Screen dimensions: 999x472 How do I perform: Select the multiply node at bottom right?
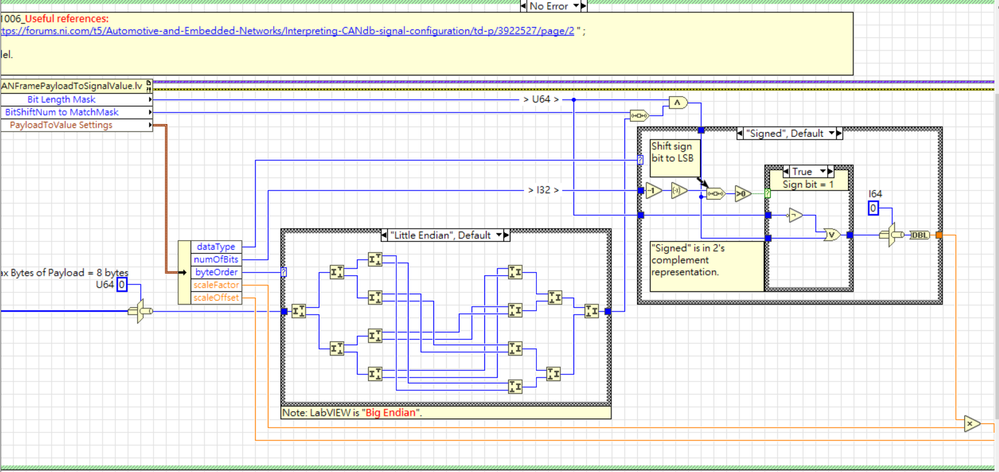[970, 423]
